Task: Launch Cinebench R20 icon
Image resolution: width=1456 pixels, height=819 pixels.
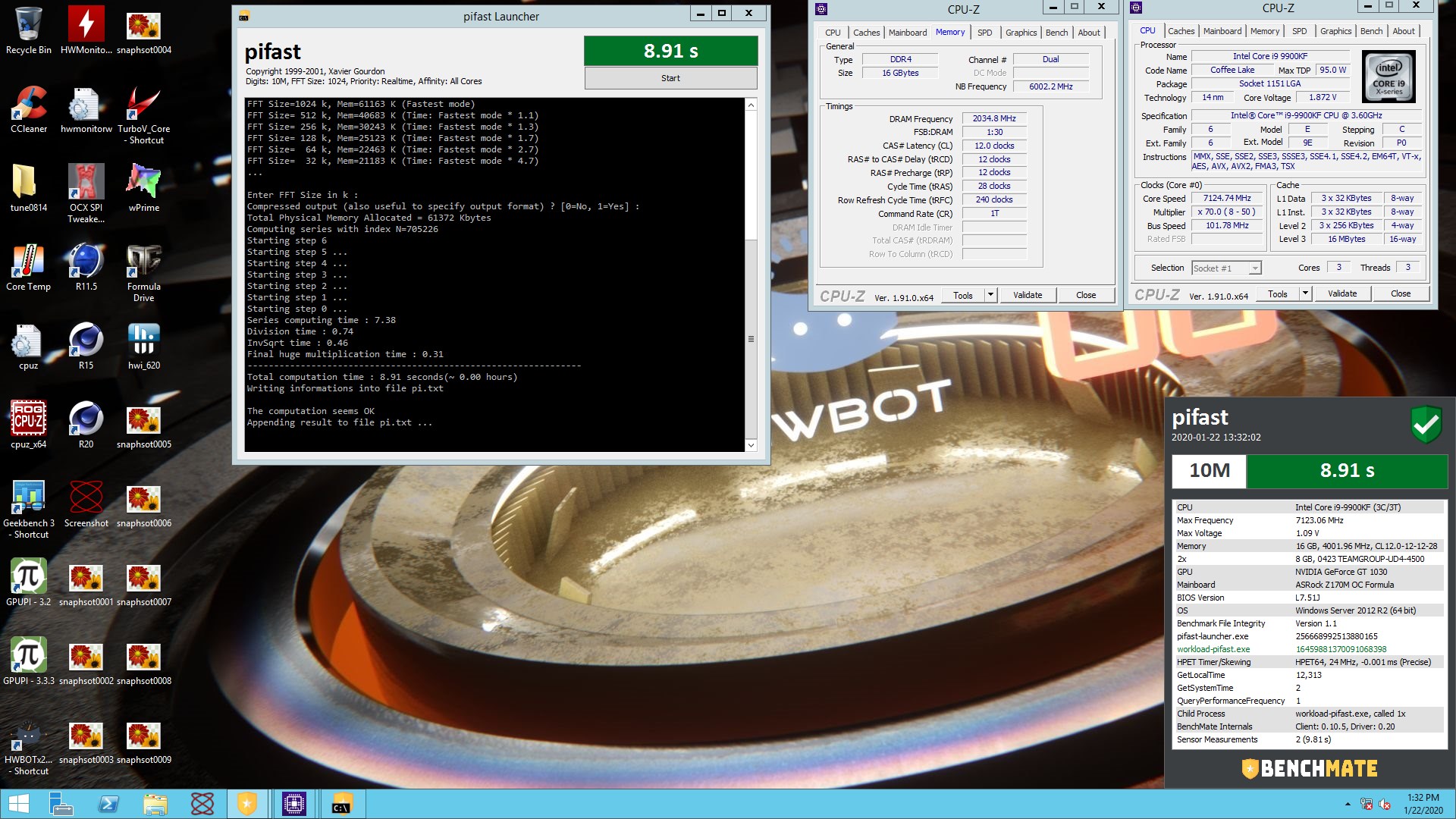Action: coord(86,425)
